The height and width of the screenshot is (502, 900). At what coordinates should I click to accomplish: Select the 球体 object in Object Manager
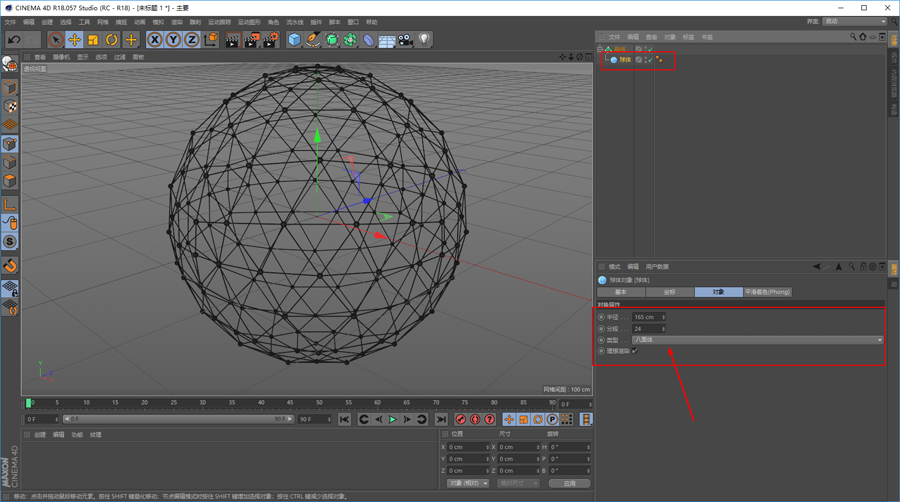pos(625,60)
